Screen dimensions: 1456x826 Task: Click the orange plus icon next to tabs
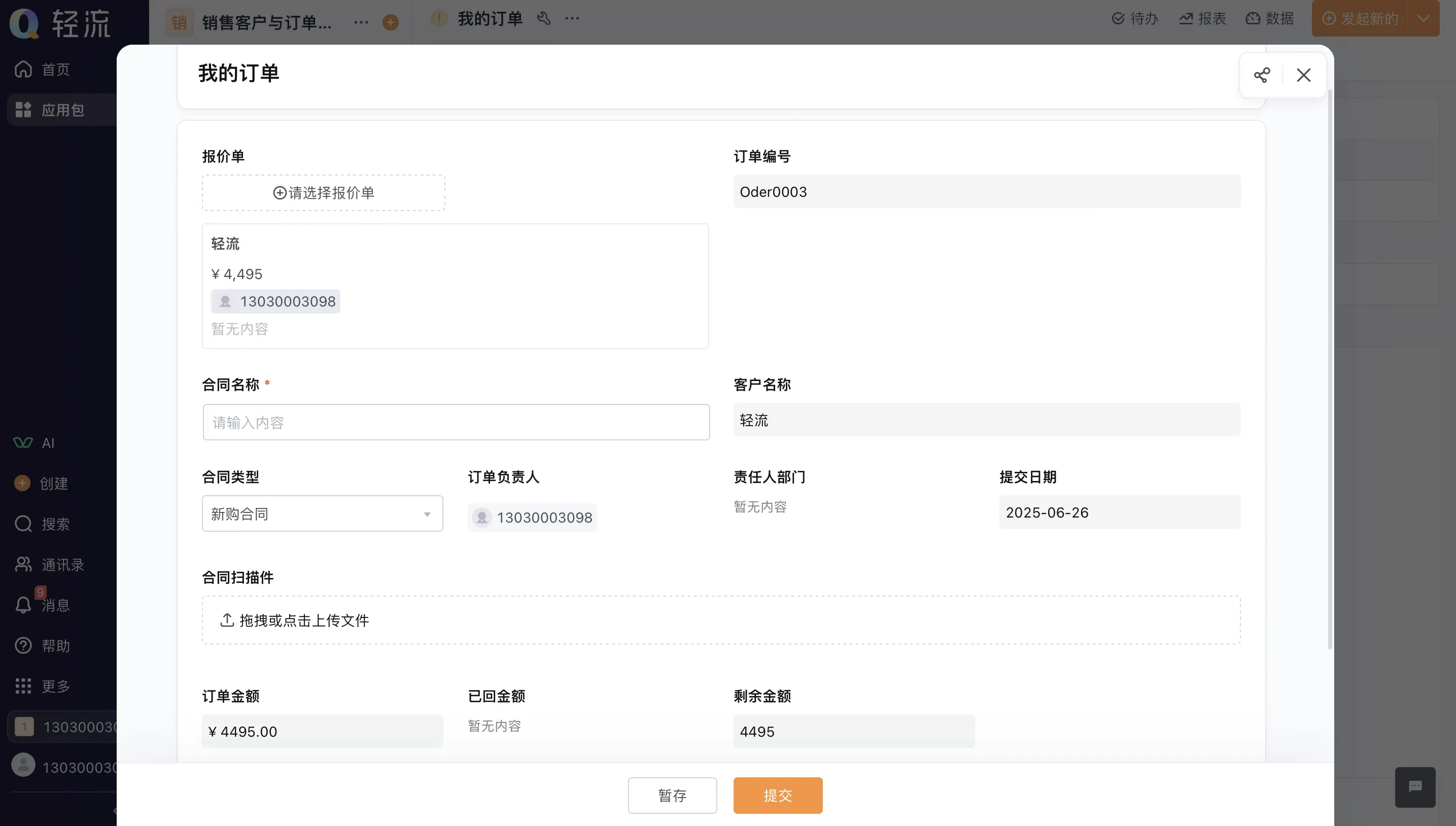[390, 22]
